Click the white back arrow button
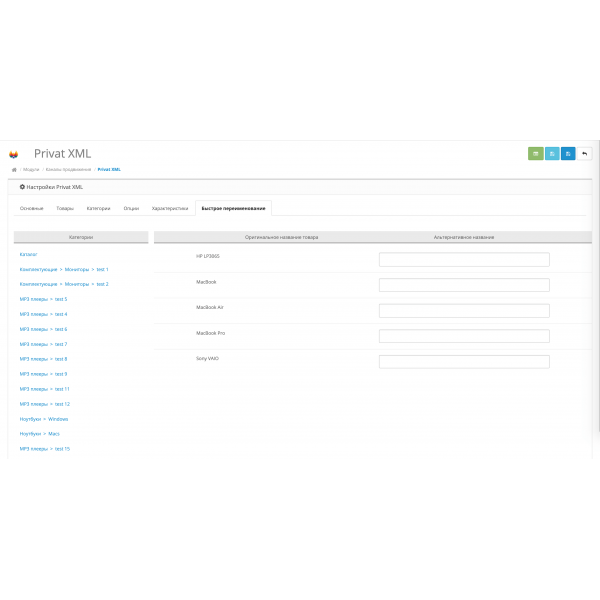 click(x=584, y=153)
